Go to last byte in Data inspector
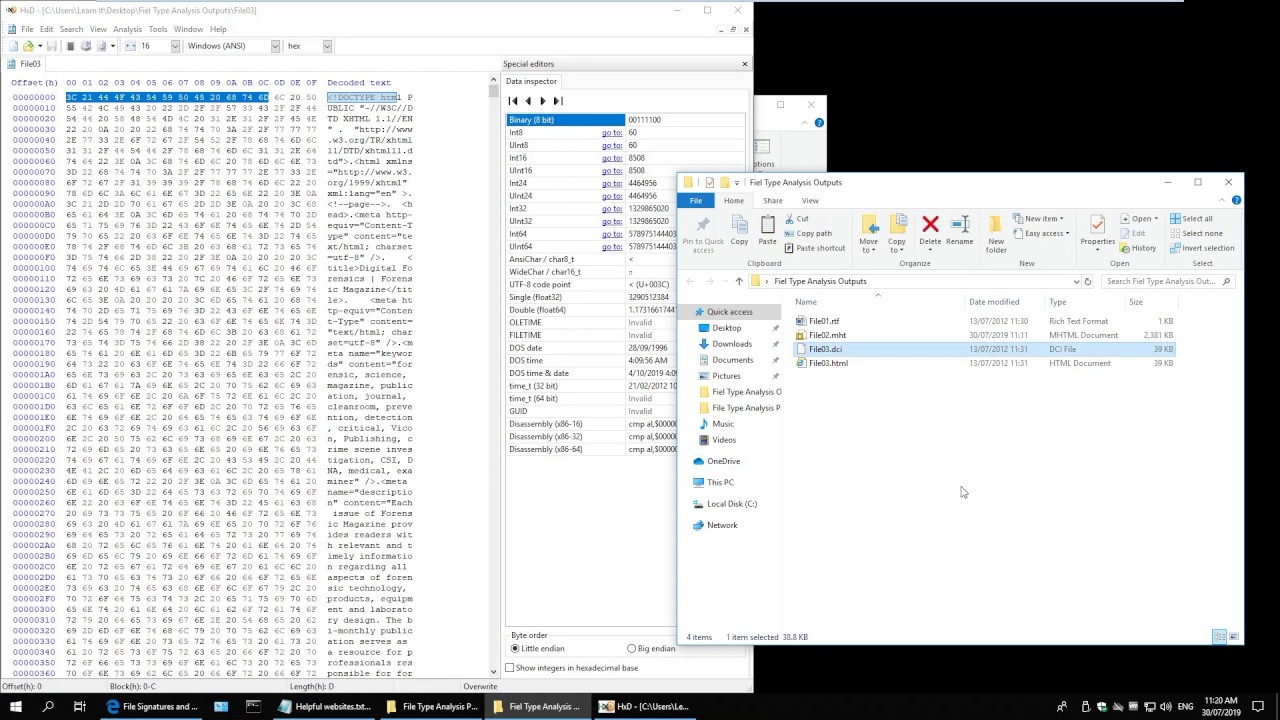 tap(558, 101)
